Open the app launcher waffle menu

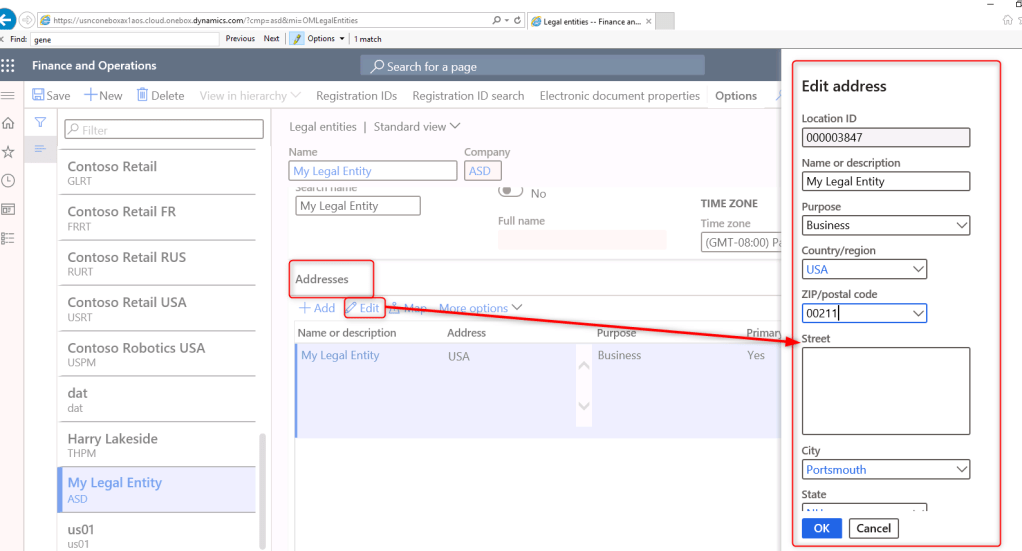coord(9,66)
